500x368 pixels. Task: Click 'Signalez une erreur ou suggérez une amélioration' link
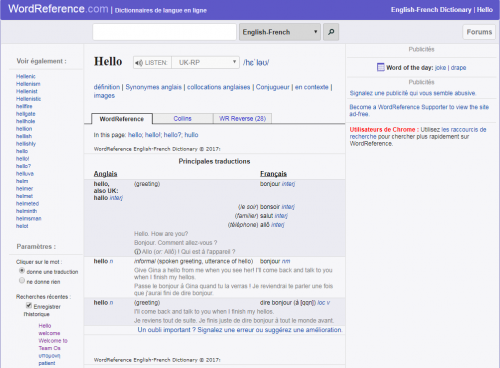pyautogui.click(x=269, y=330)
